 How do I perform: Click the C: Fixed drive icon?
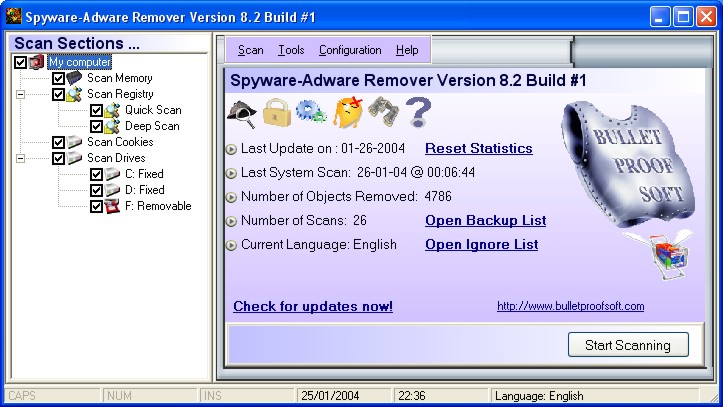112,174
